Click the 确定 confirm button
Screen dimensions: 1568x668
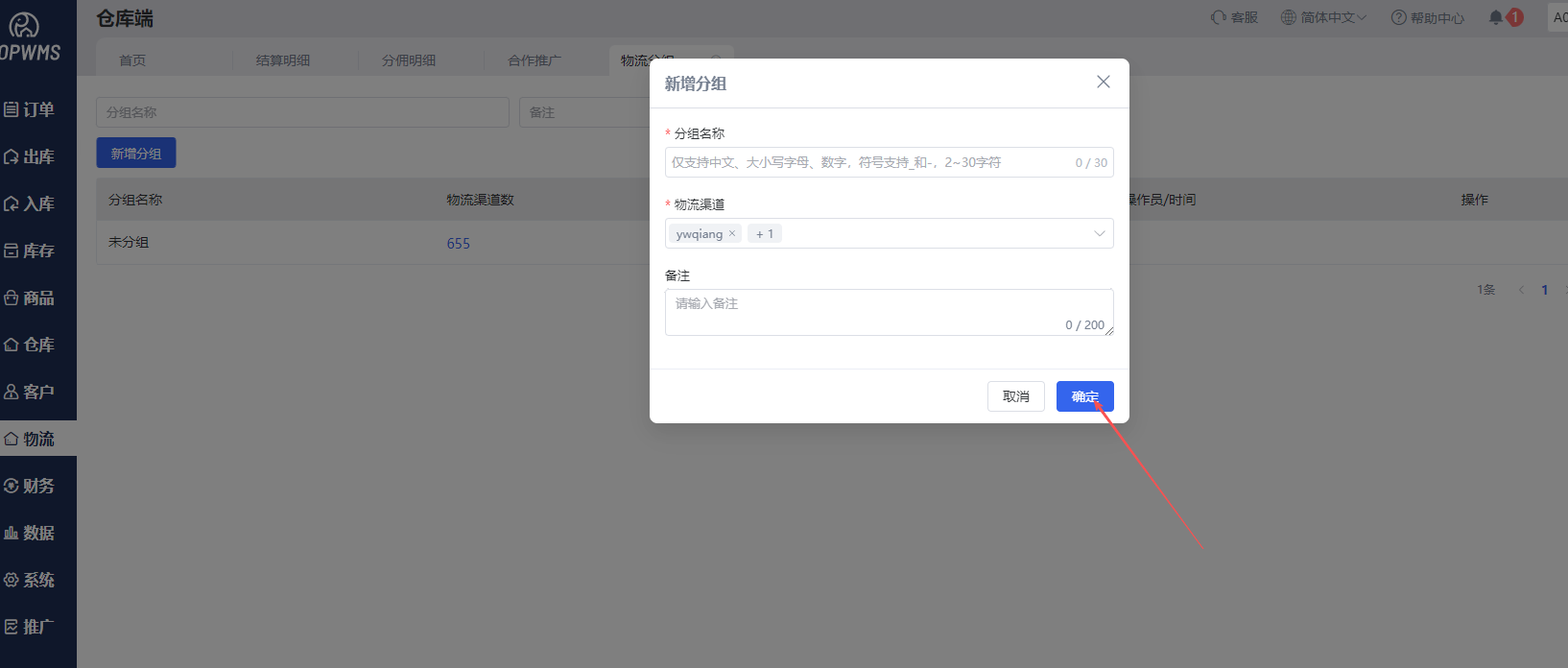pos(1084,396)
